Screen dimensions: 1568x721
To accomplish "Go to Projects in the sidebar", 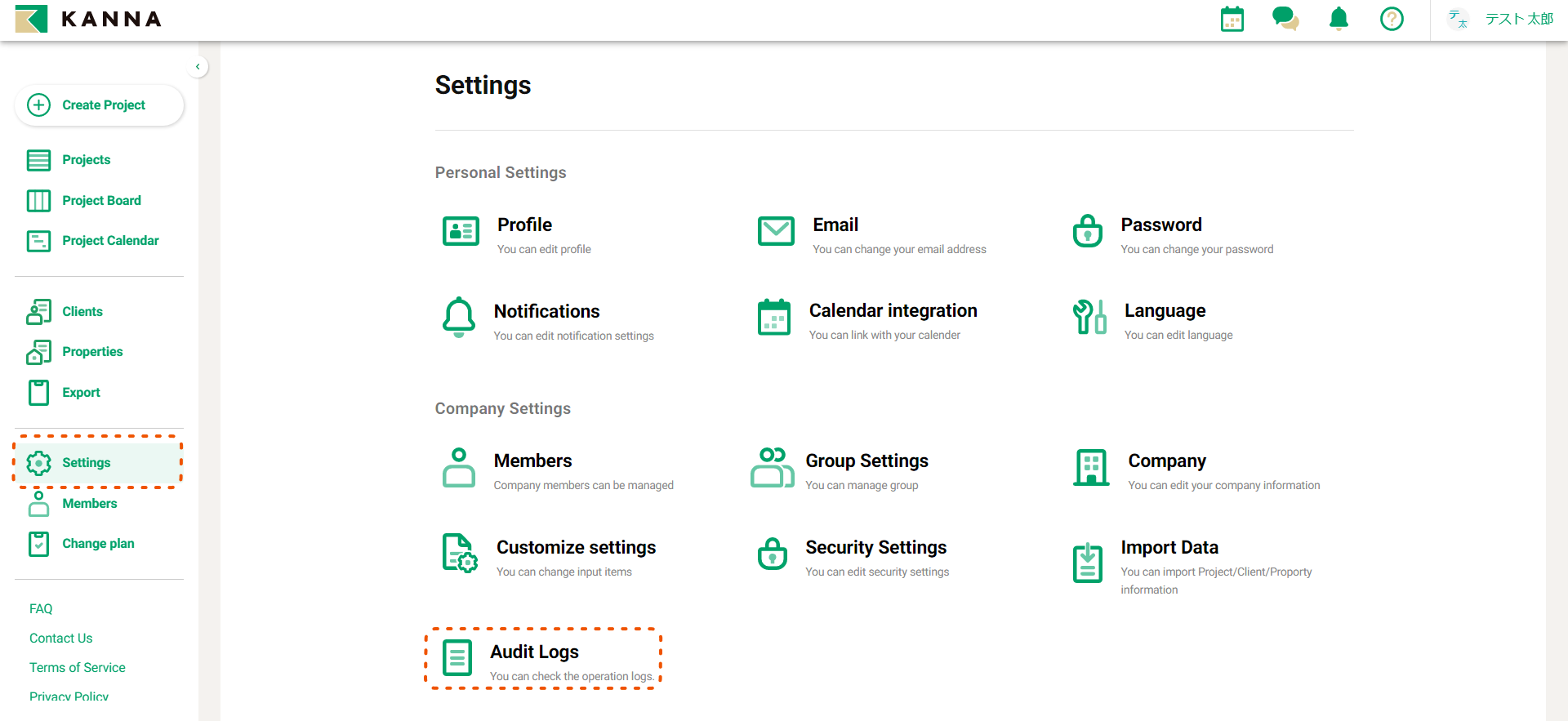I will (86, 160).
